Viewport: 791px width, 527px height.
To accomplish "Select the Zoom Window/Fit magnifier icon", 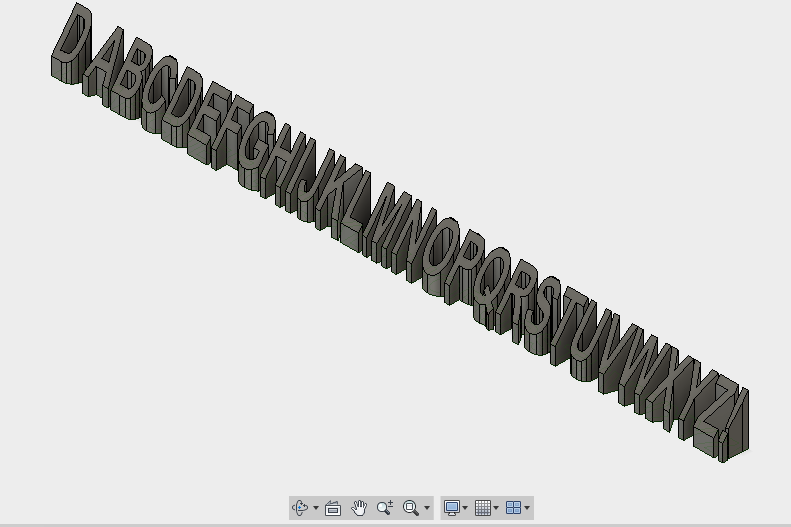I will [411, 508].
